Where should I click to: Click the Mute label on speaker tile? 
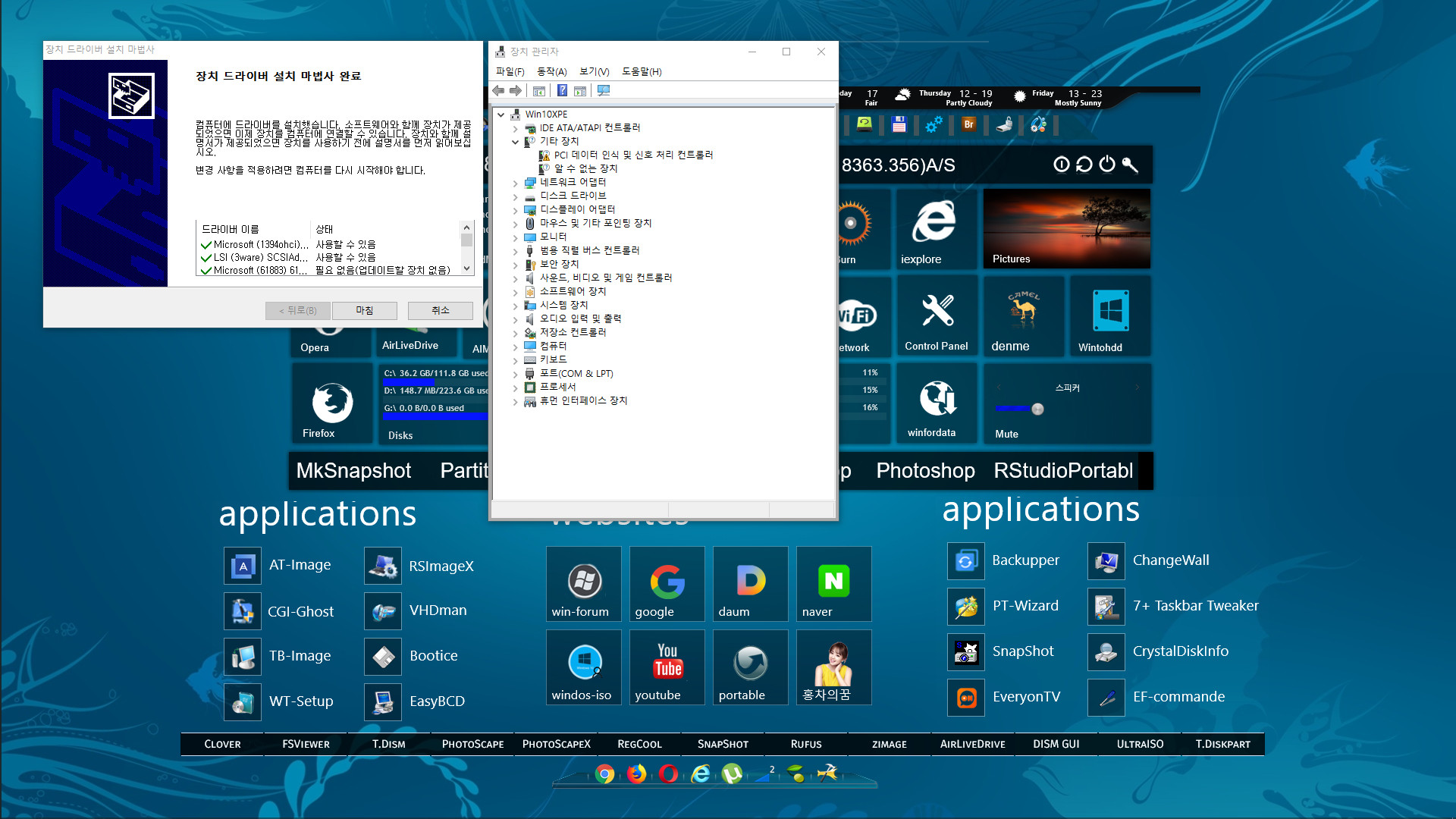[1006, 434]
